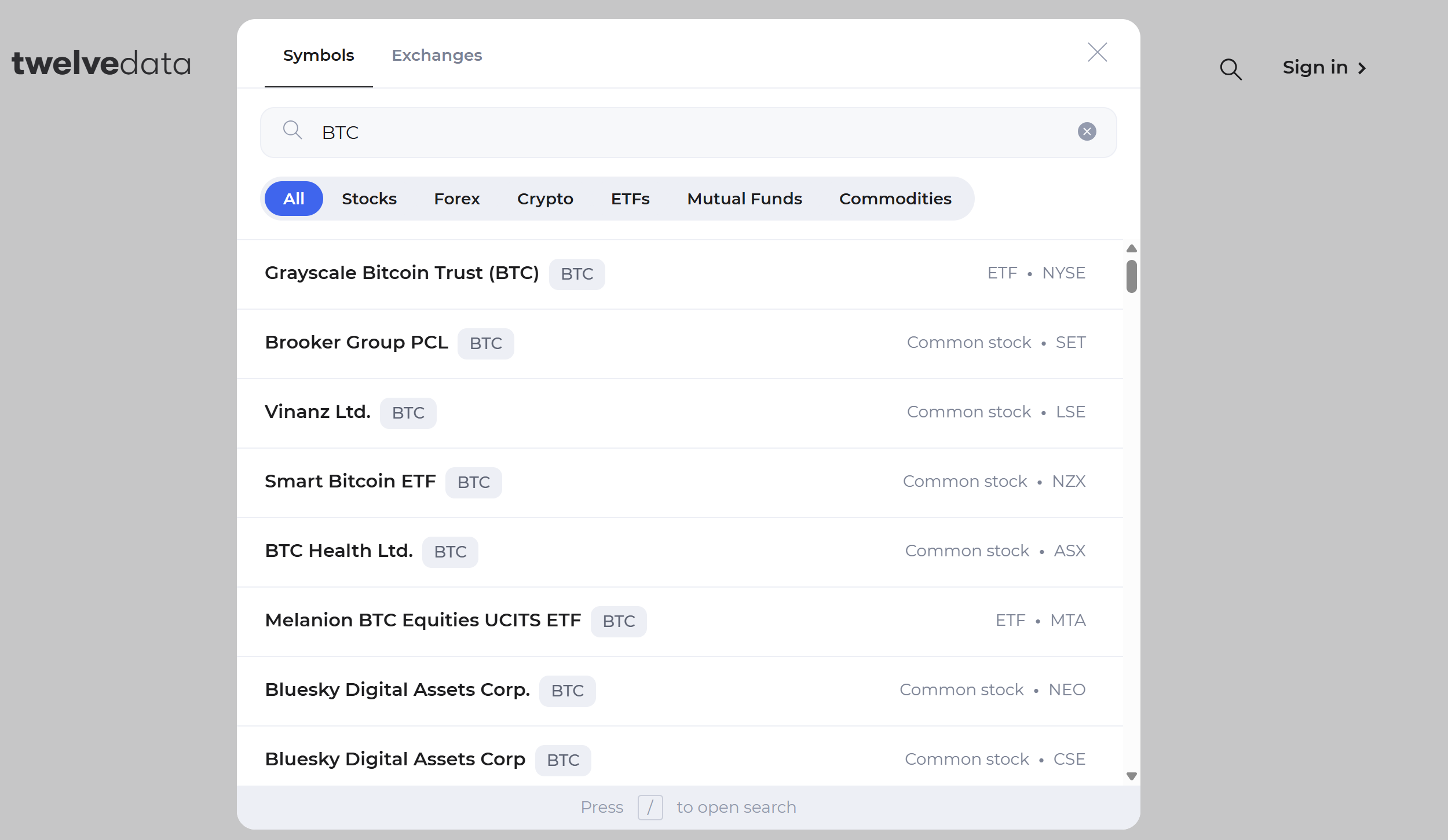Switch to the Exchanges tab
The width and height of the screenshot is (1448, 840).
437,56
